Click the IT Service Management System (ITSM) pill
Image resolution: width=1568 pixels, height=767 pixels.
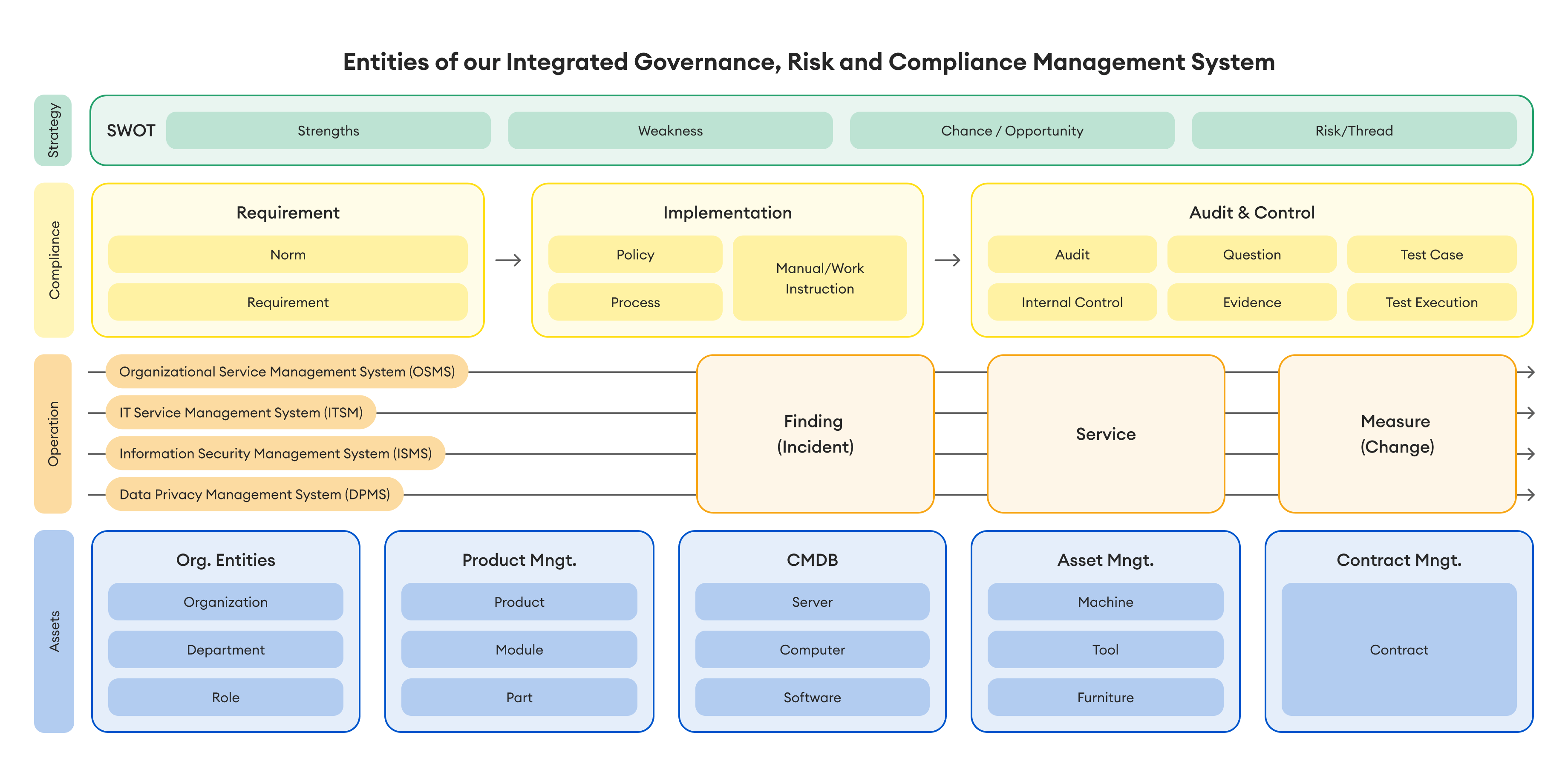point(240,412)
